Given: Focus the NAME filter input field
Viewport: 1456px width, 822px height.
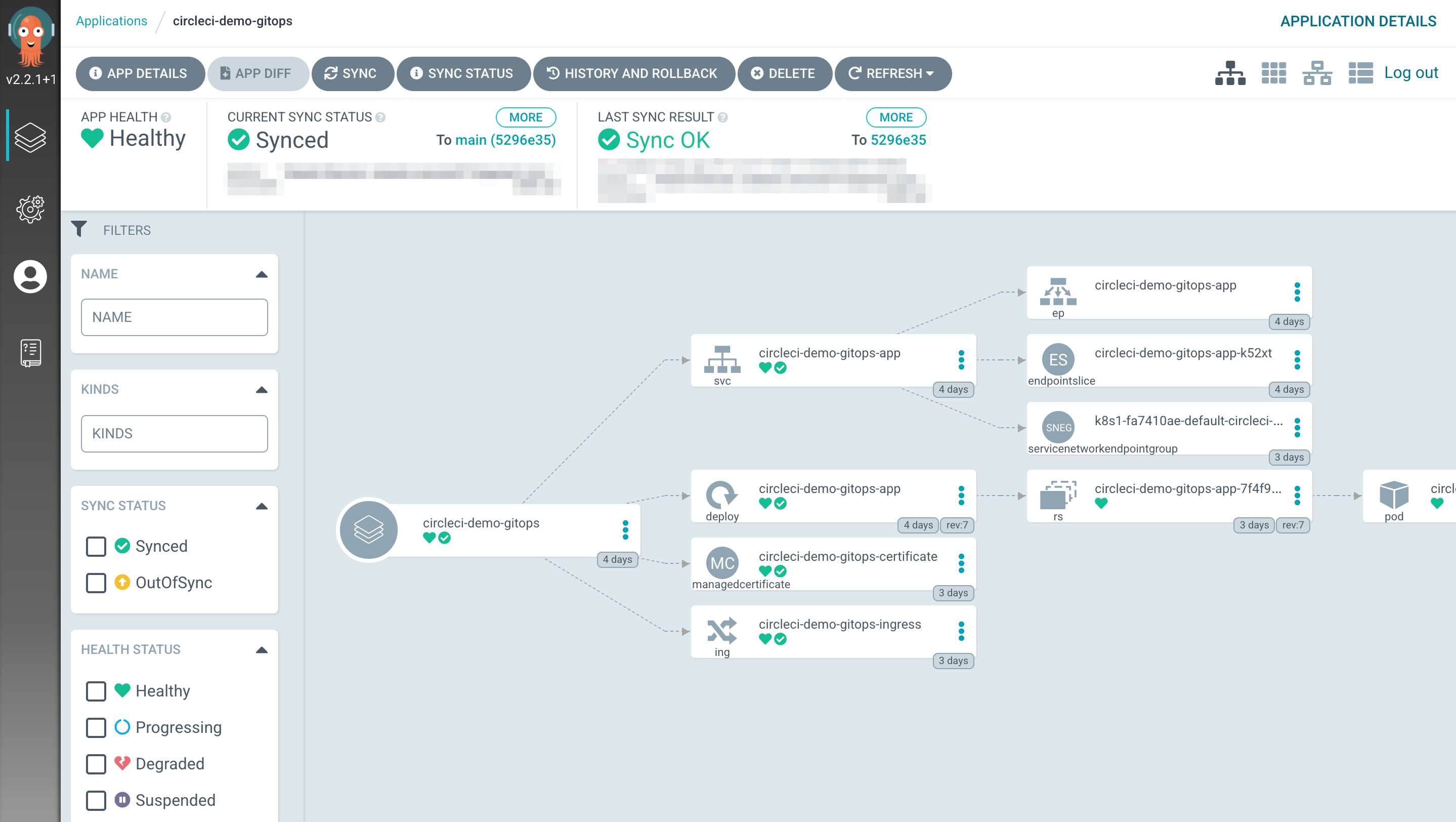Looking at the screenshot, I should 174,317.
